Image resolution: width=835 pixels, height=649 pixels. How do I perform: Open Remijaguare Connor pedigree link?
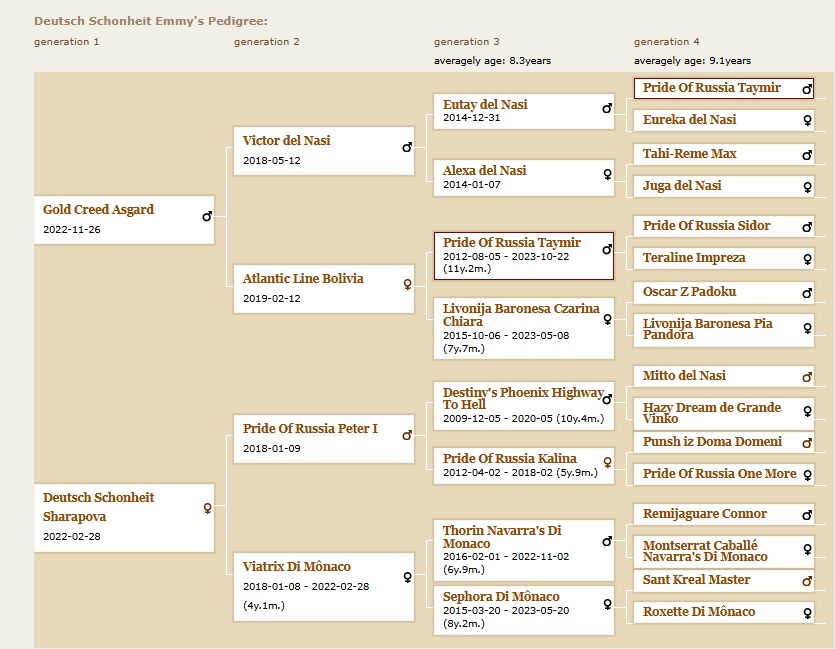pos(705,514)
